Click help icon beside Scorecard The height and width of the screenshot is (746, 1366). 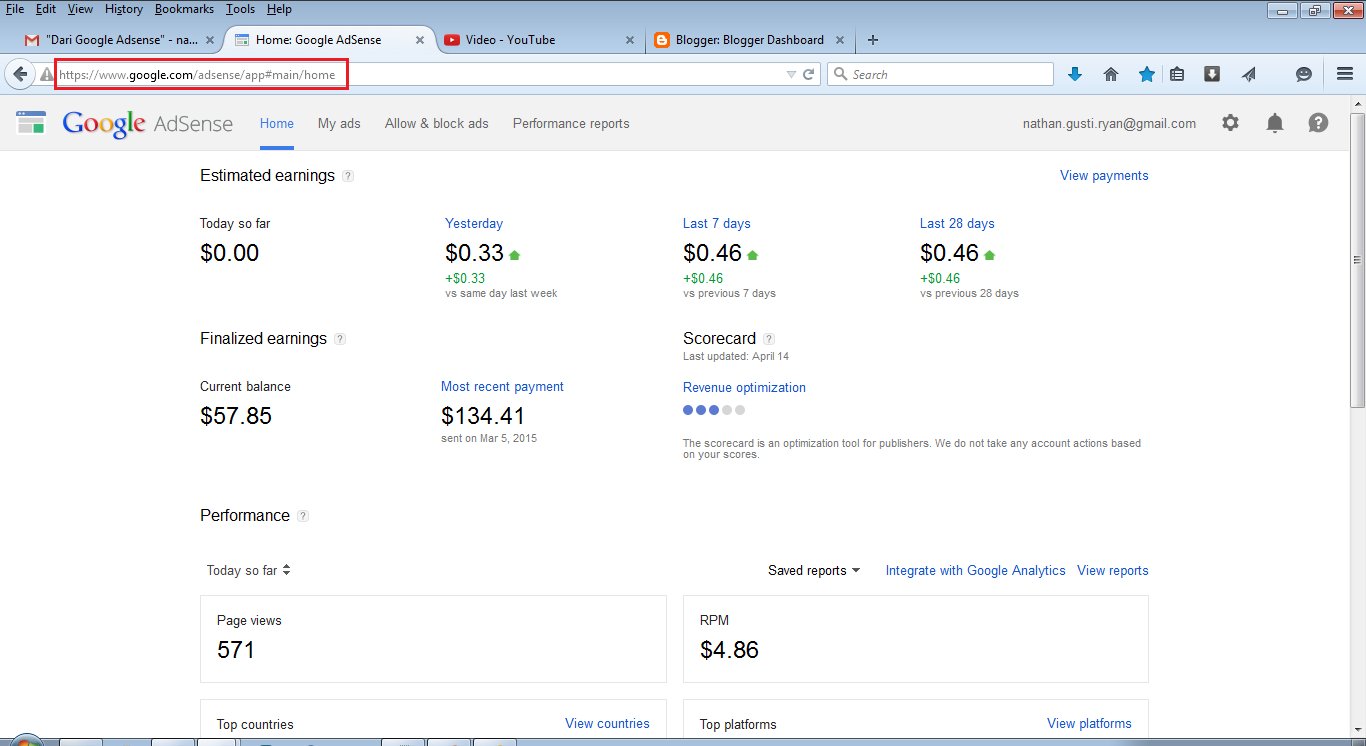(769, 339)
